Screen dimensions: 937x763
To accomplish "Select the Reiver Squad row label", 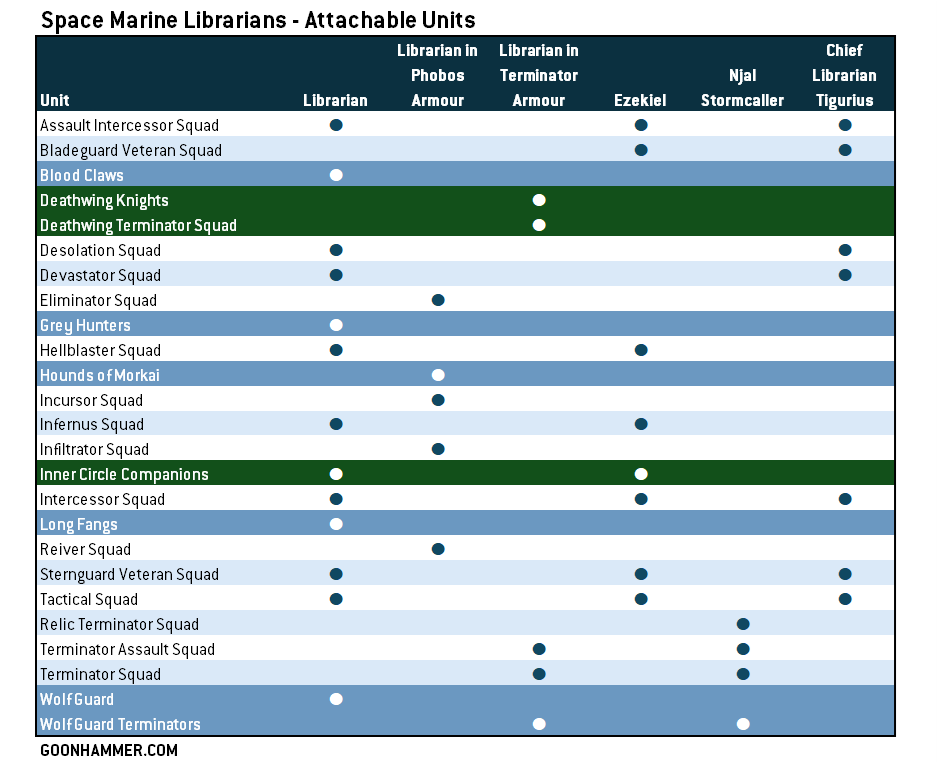I will [x=85, y=549].
